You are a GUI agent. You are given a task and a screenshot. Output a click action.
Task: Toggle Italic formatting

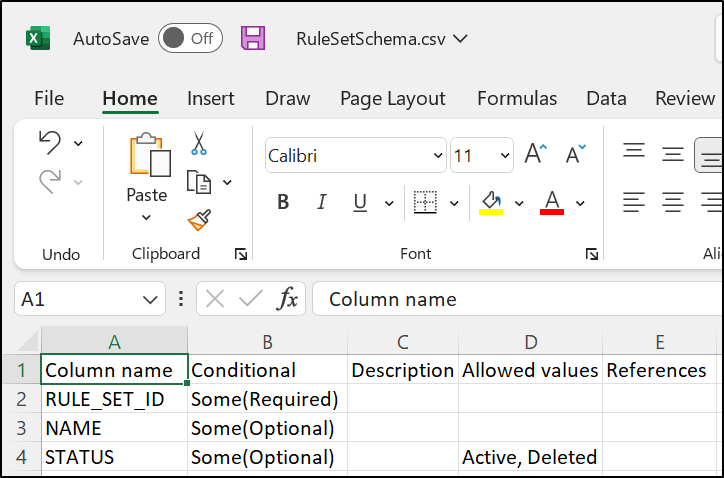tap(322, 203)
